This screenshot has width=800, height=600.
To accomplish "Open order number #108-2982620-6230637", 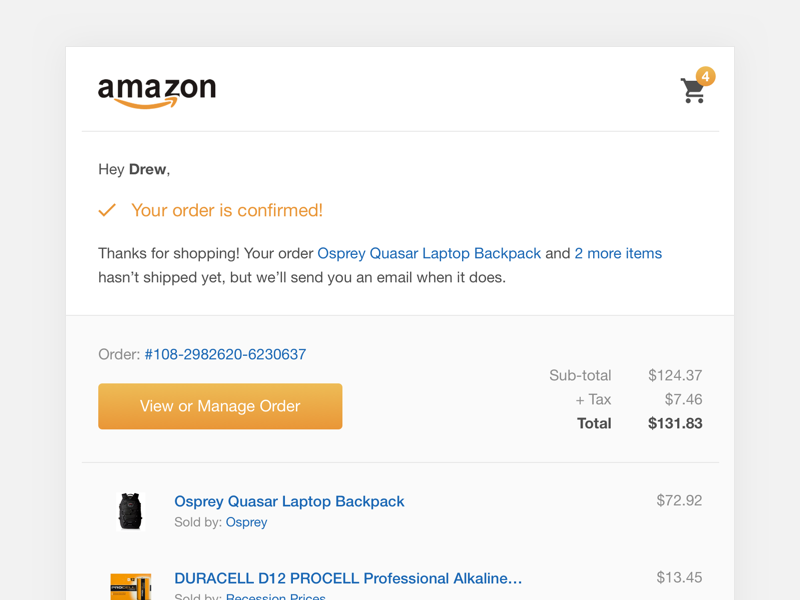I will [224, 354].
